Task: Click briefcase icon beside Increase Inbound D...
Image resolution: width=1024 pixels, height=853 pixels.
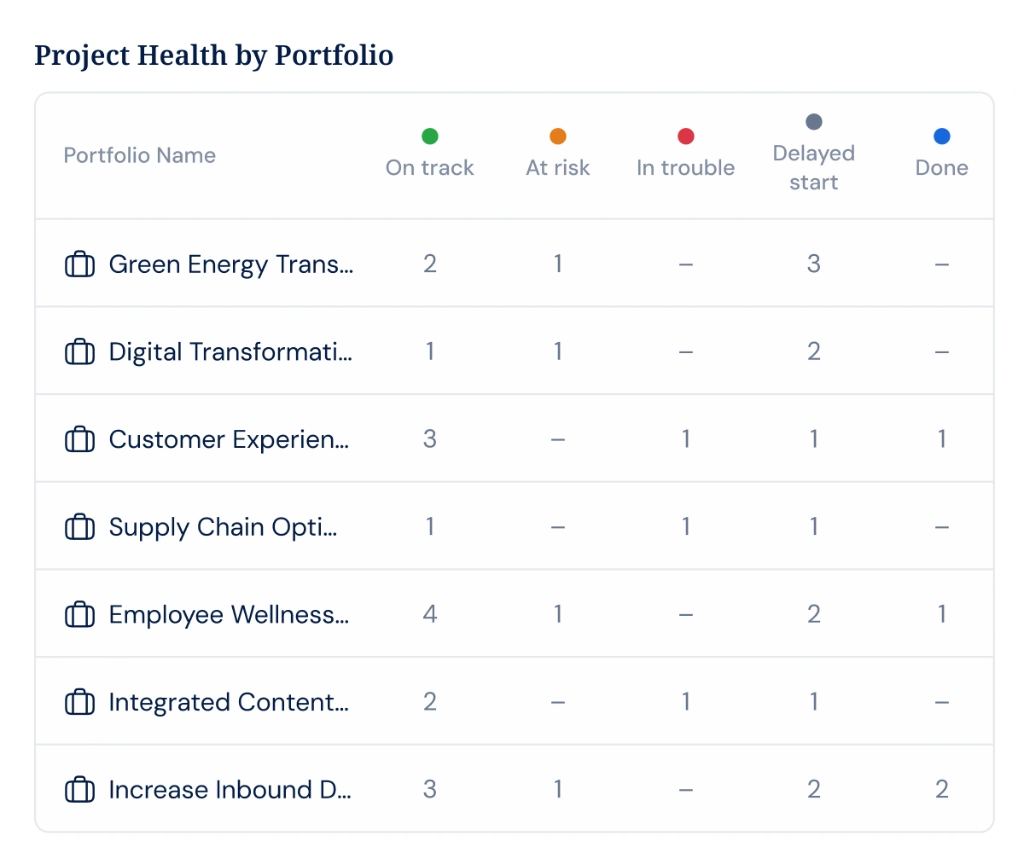Action: 80,790
